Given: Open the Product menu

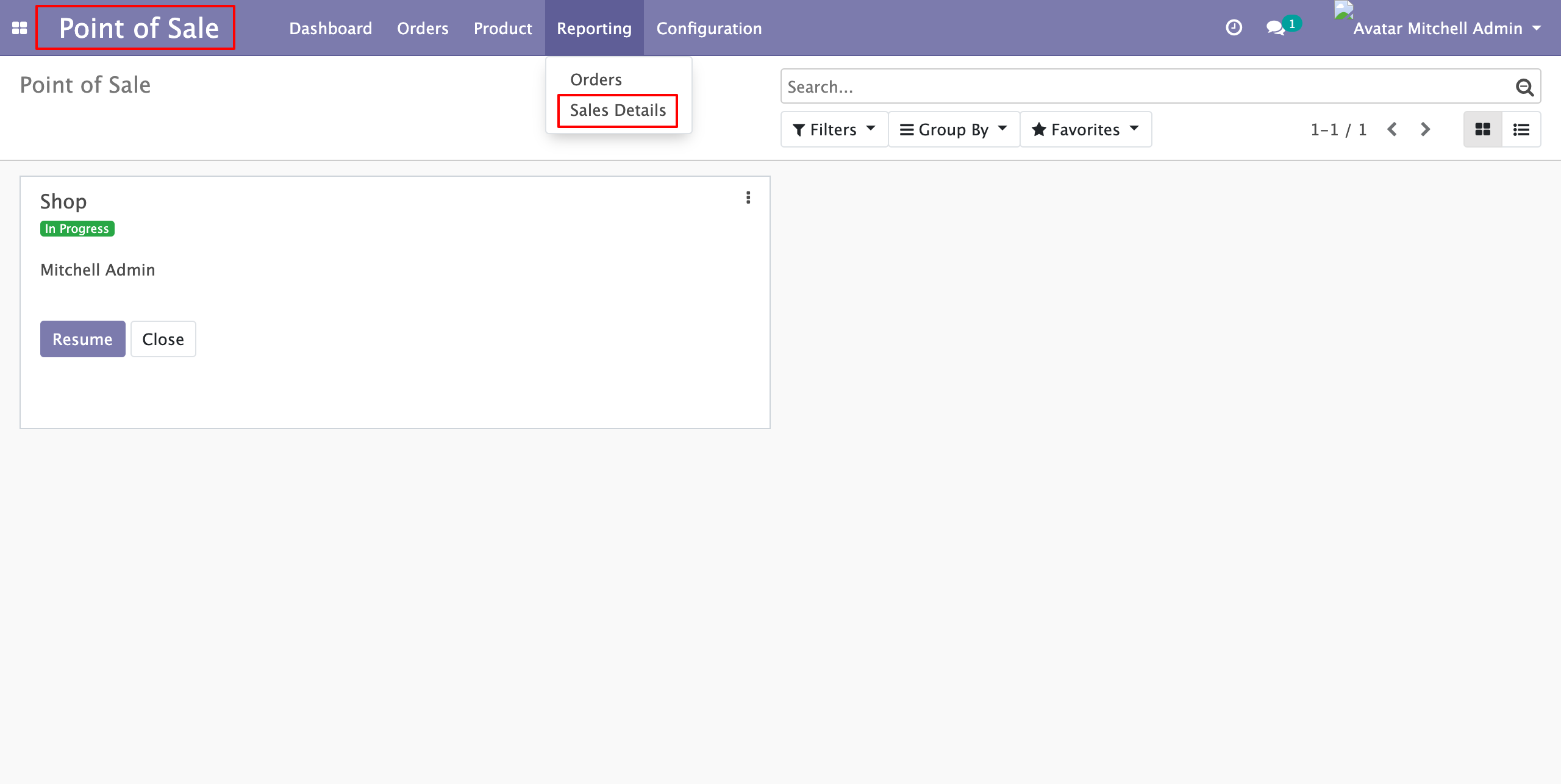Looking at the screenshot, I should point(502,28).
